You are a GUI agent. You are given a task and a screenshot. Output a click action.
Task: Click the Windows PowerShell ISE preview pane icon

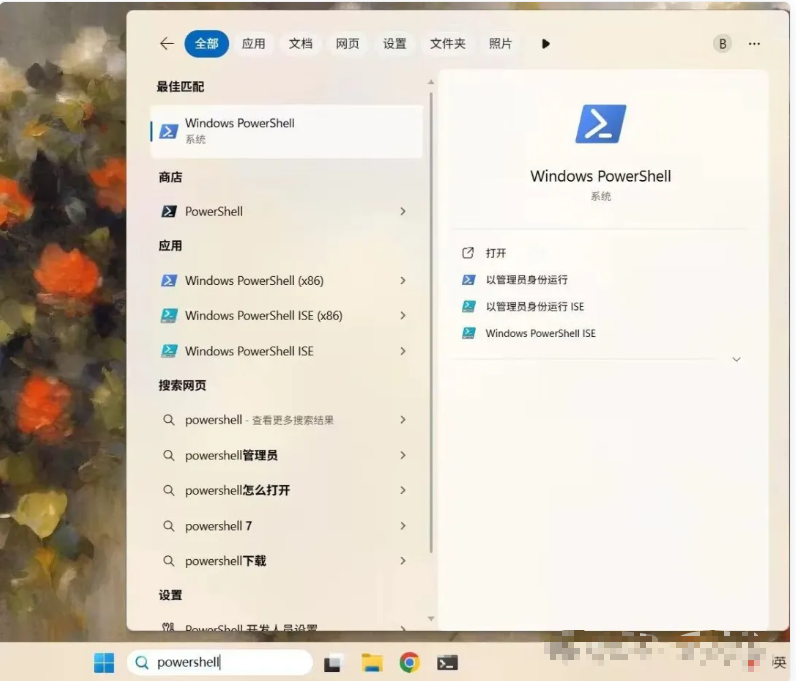468,334
